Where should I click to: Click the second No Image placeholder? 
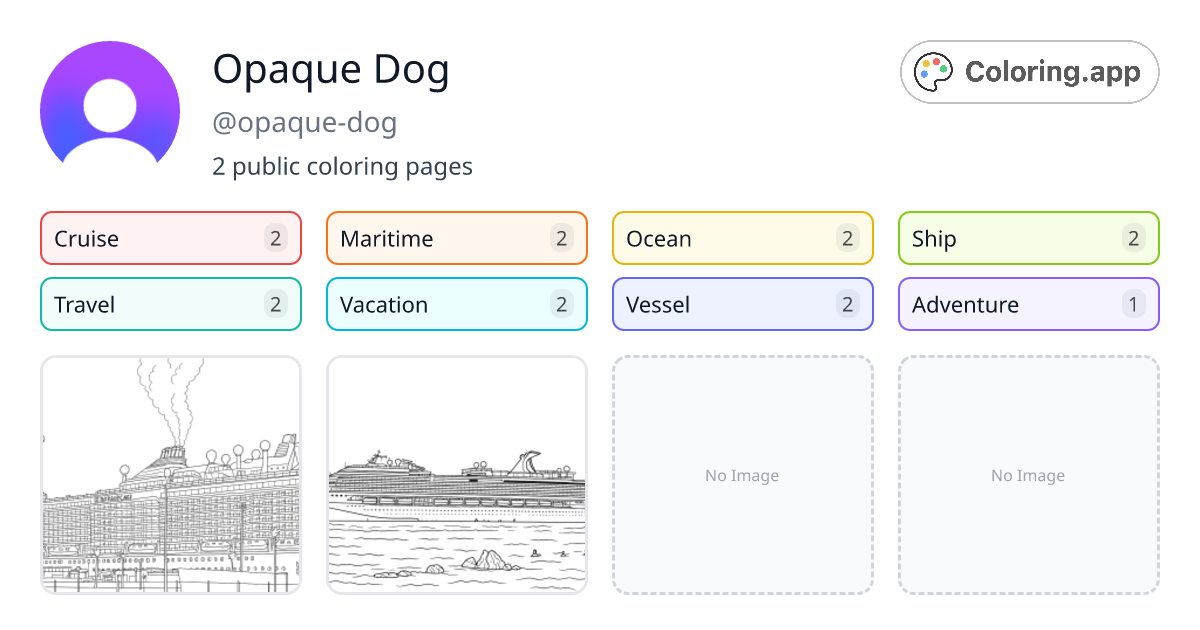[x=1028, y=475]
